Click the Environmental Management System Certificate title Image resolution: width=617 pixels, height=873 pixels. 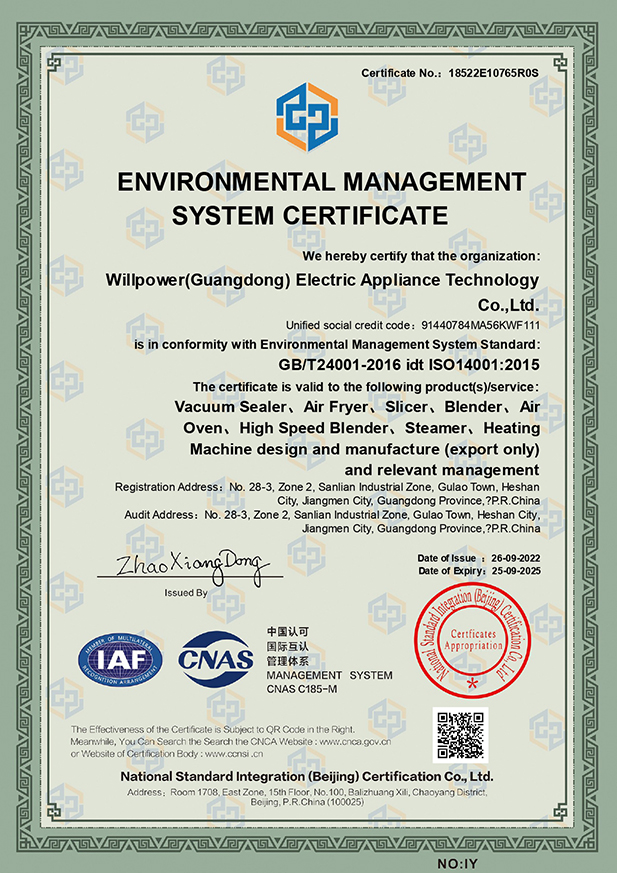(x=308, y=198)
